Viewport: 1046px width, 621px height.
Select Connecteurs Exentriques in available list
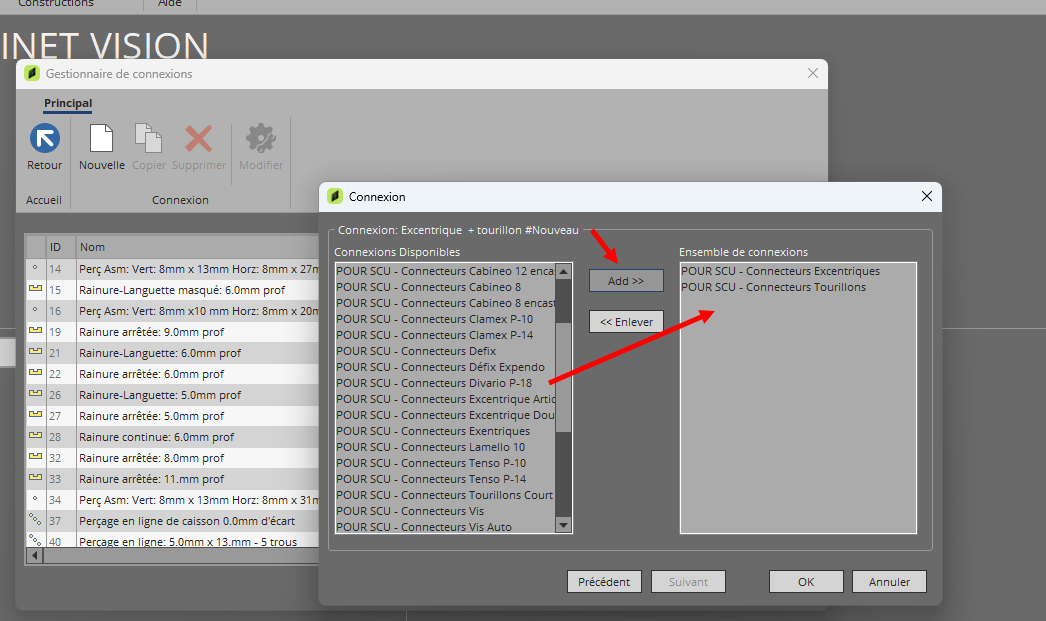pos(446,431)
